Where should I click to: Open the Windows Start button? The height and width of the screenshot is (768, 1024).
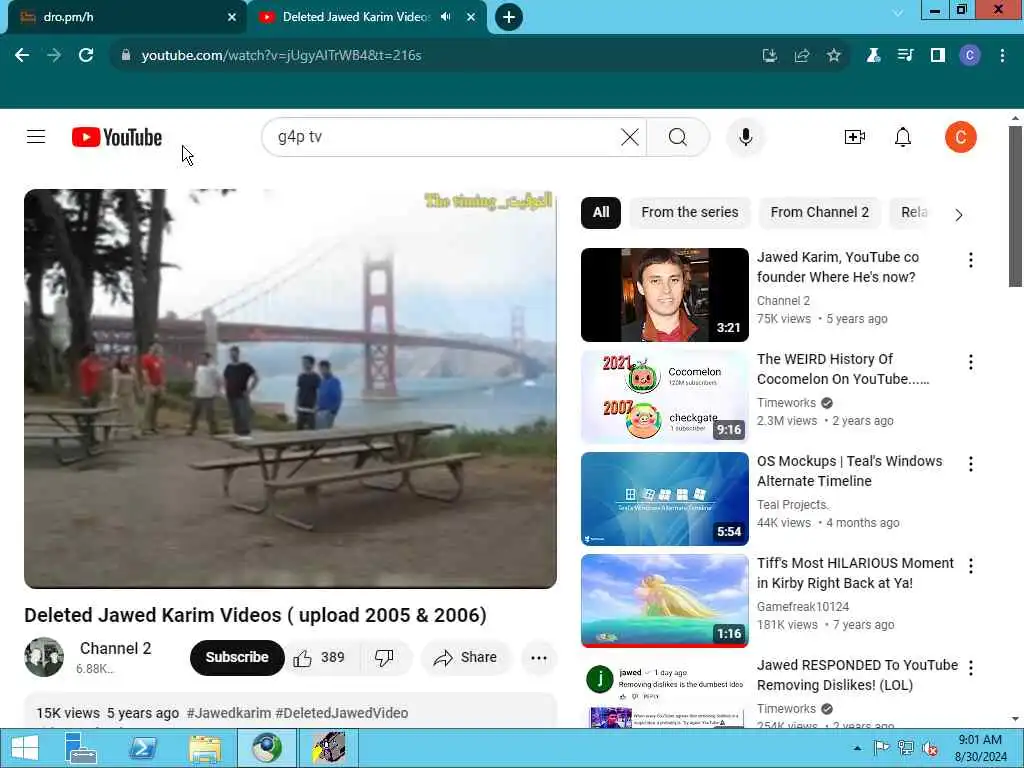pos(25,748)
